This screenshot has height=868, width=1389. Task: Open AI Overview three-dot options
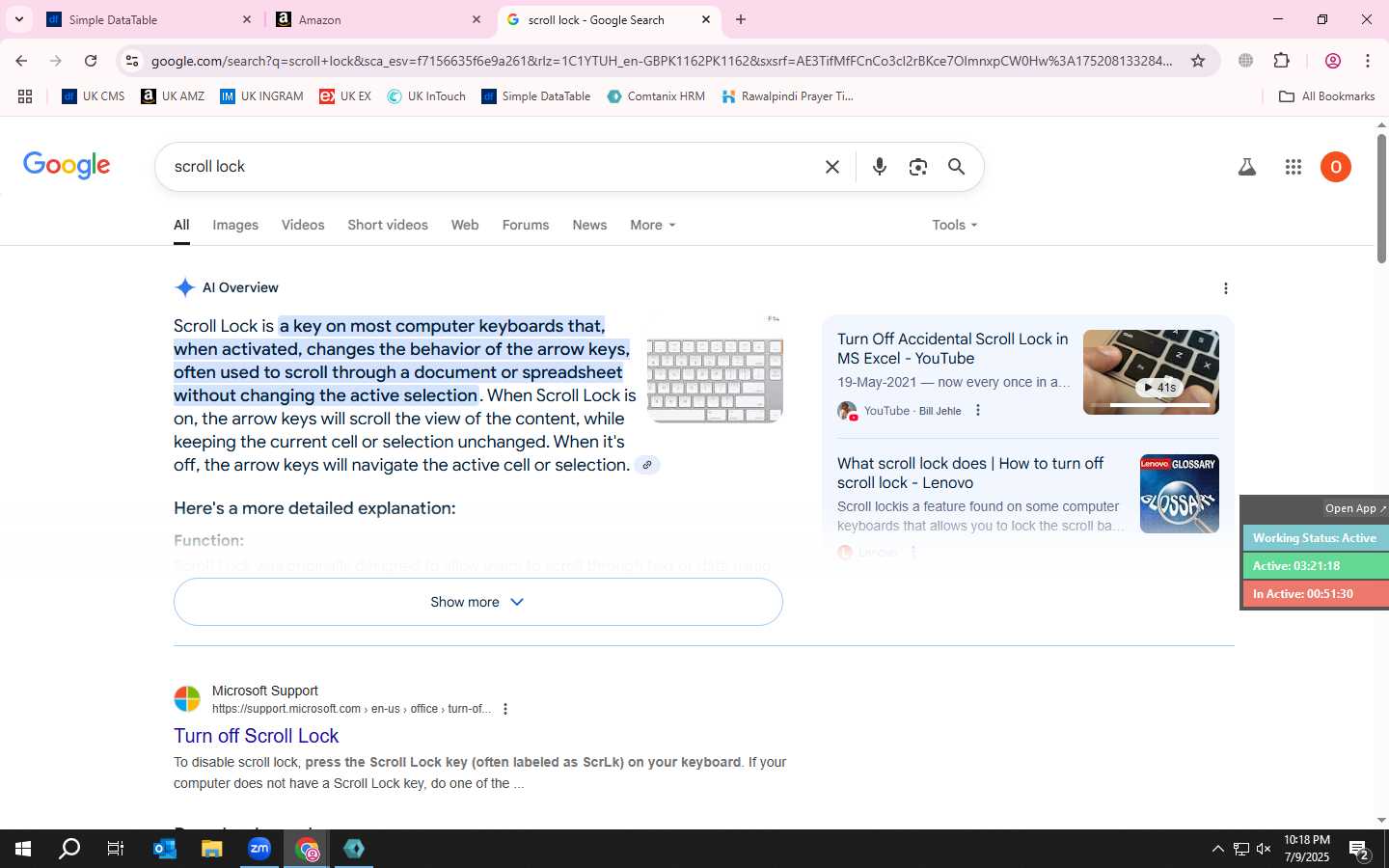coord(1226,288)
